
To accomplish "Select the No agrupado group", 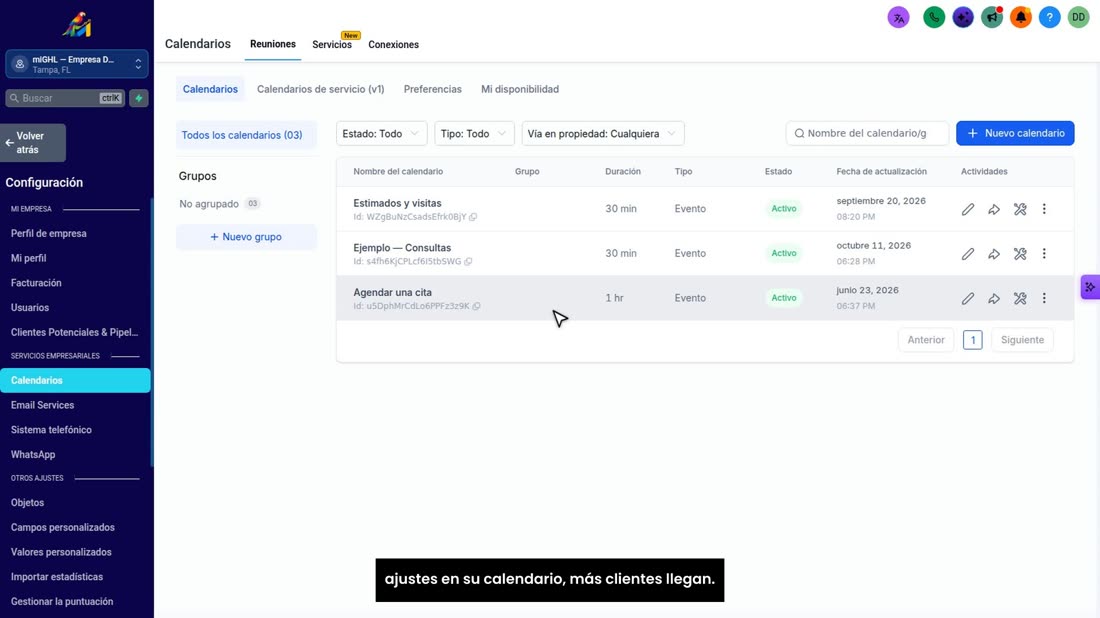I will (x=219, y=203).
